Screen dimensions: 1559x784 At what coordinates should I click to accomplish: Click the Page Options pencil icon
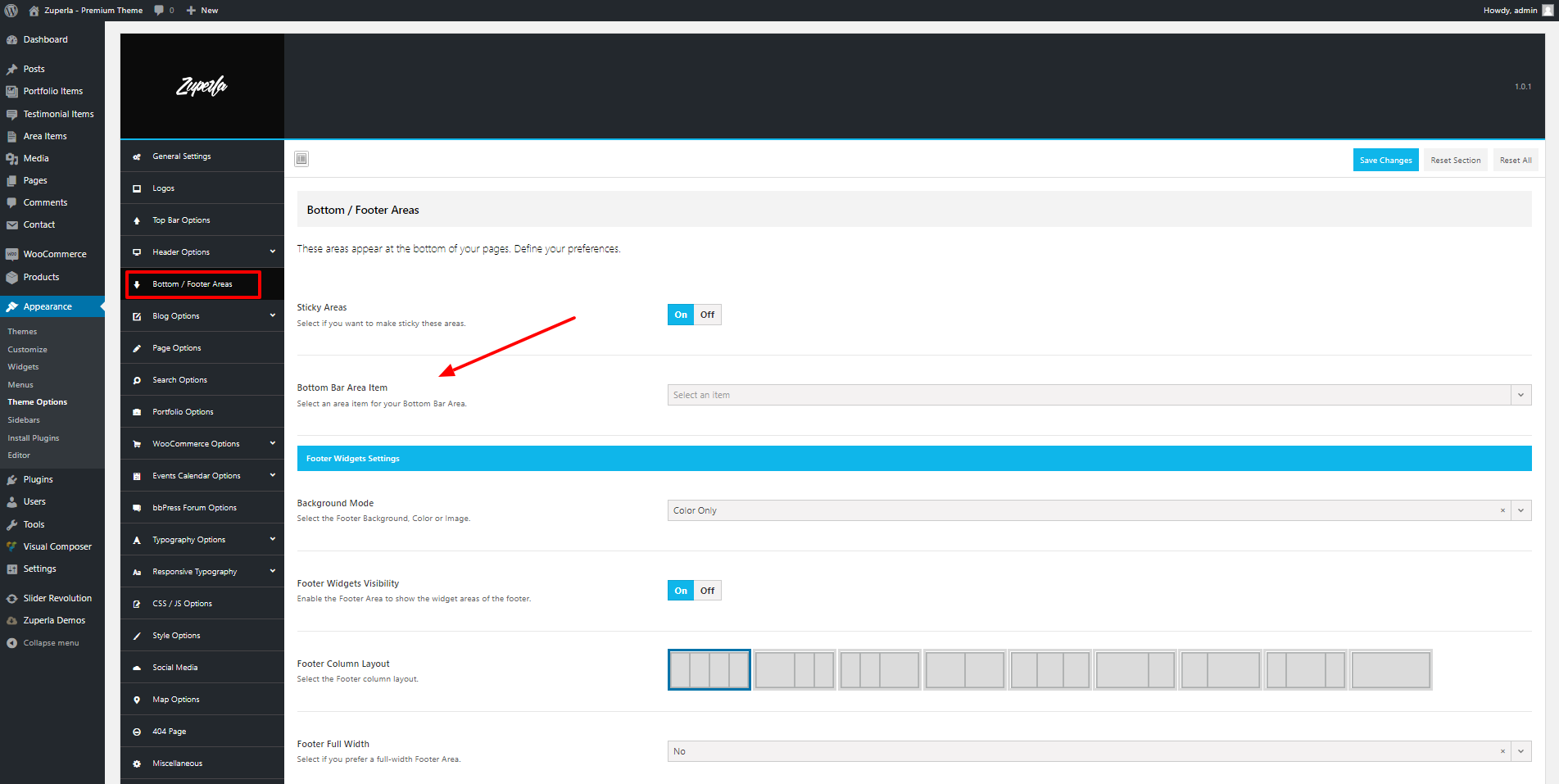click(137, 348)
